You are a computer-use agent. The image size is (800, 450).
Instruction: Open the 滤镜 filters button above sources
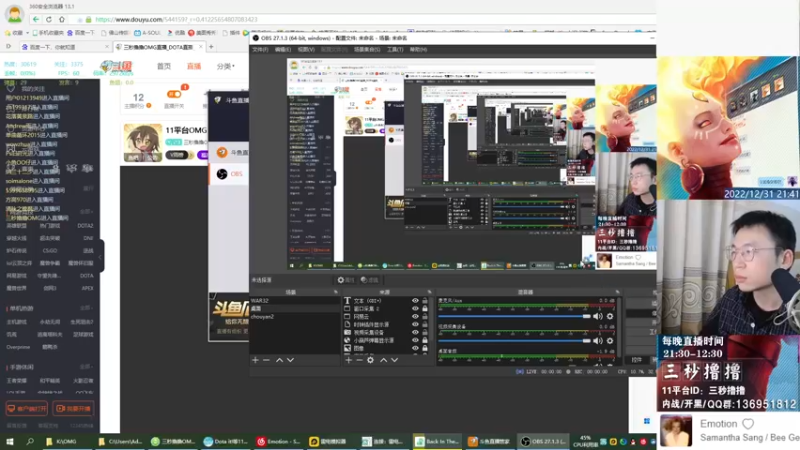click(x=370, y=280)
